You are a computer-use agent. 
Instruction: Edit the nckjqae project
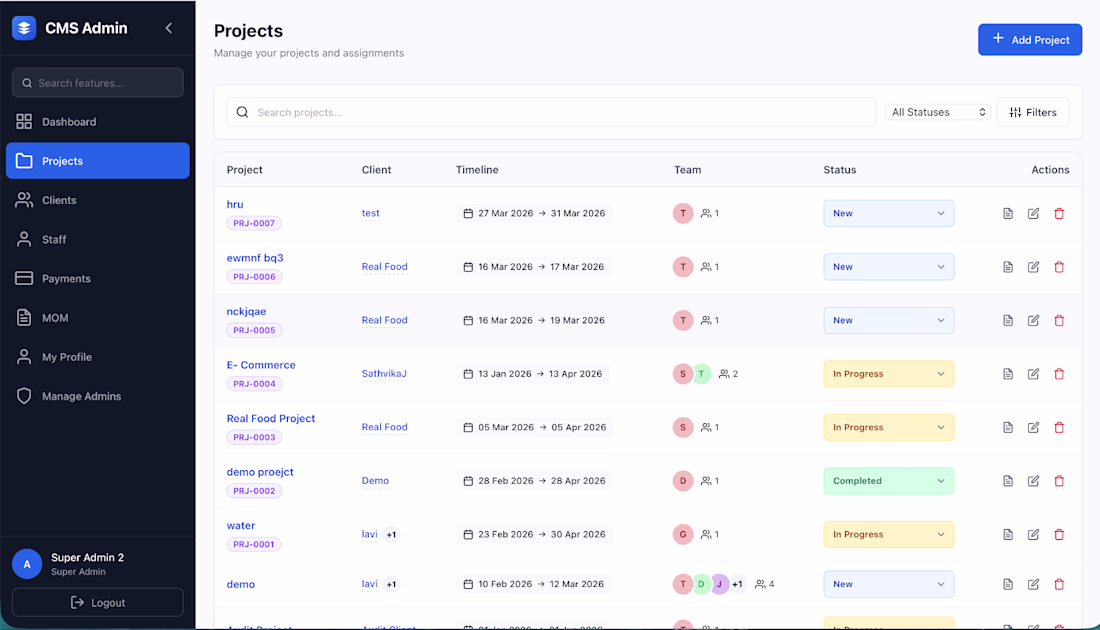pos(1033,320)
